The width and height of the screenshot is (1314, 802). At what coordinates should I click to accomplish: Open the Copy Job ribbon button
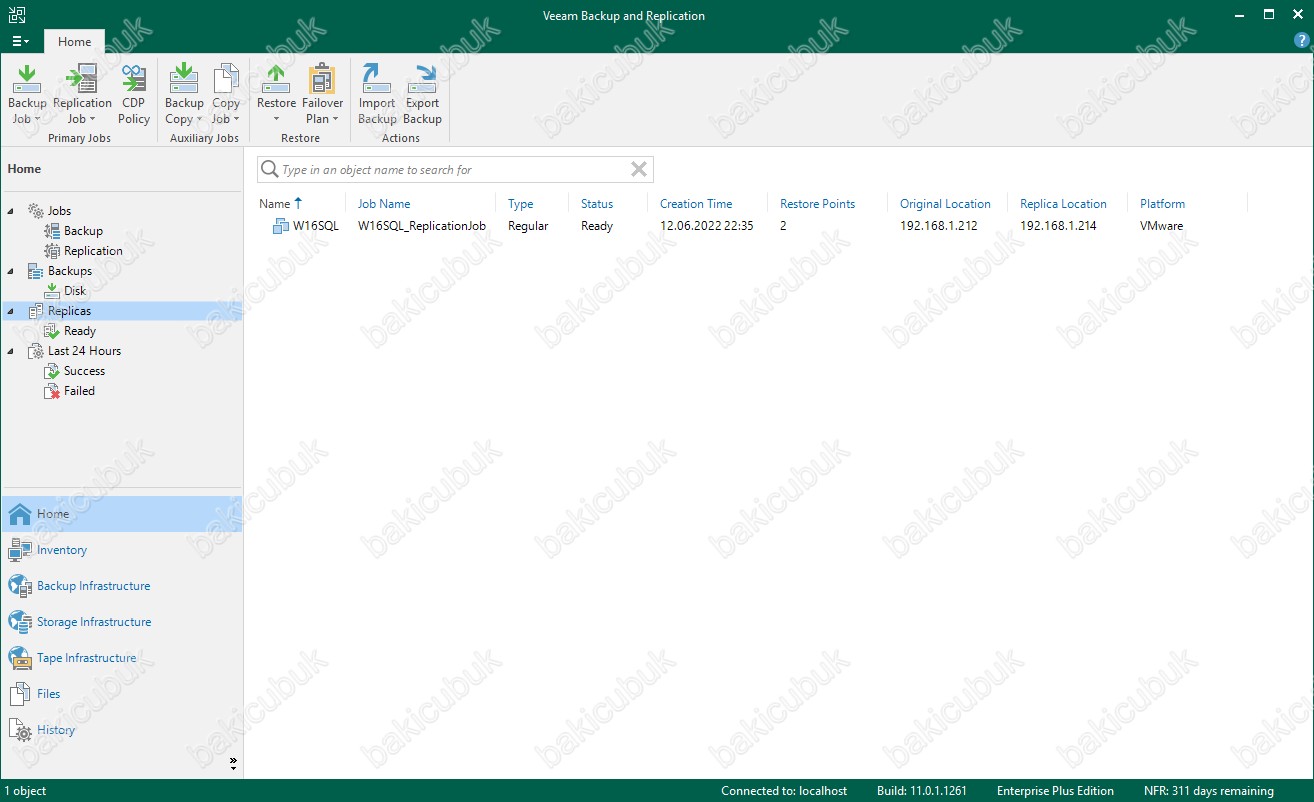click(226, 94)
